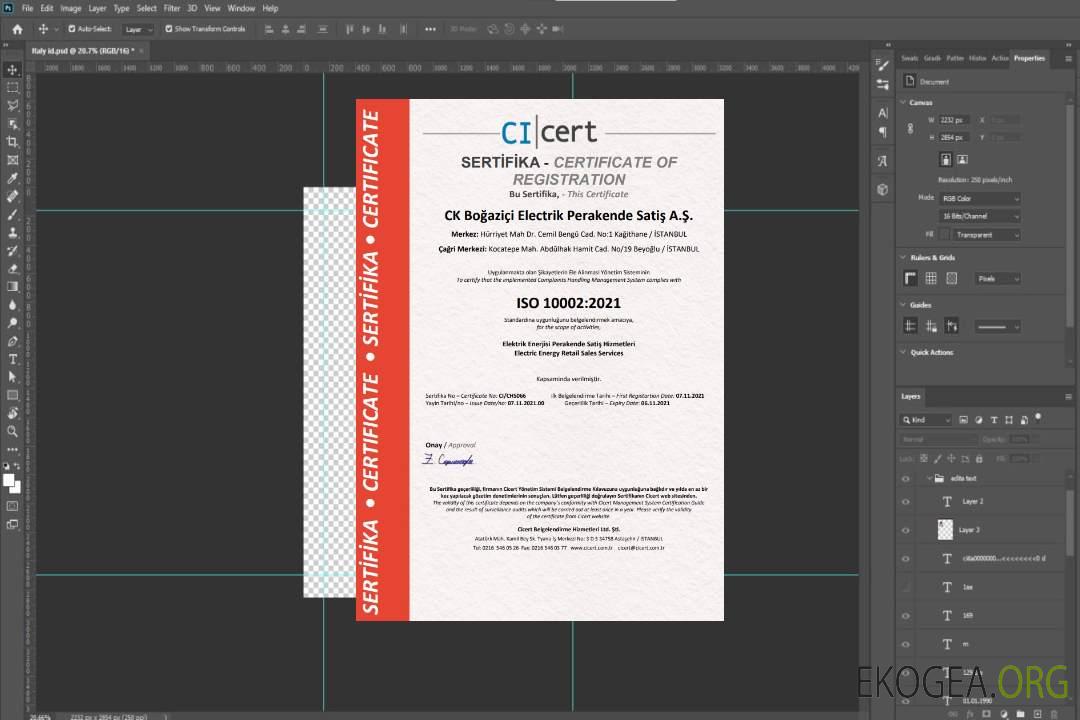Click the foreground color swatch

coord(9,481)
